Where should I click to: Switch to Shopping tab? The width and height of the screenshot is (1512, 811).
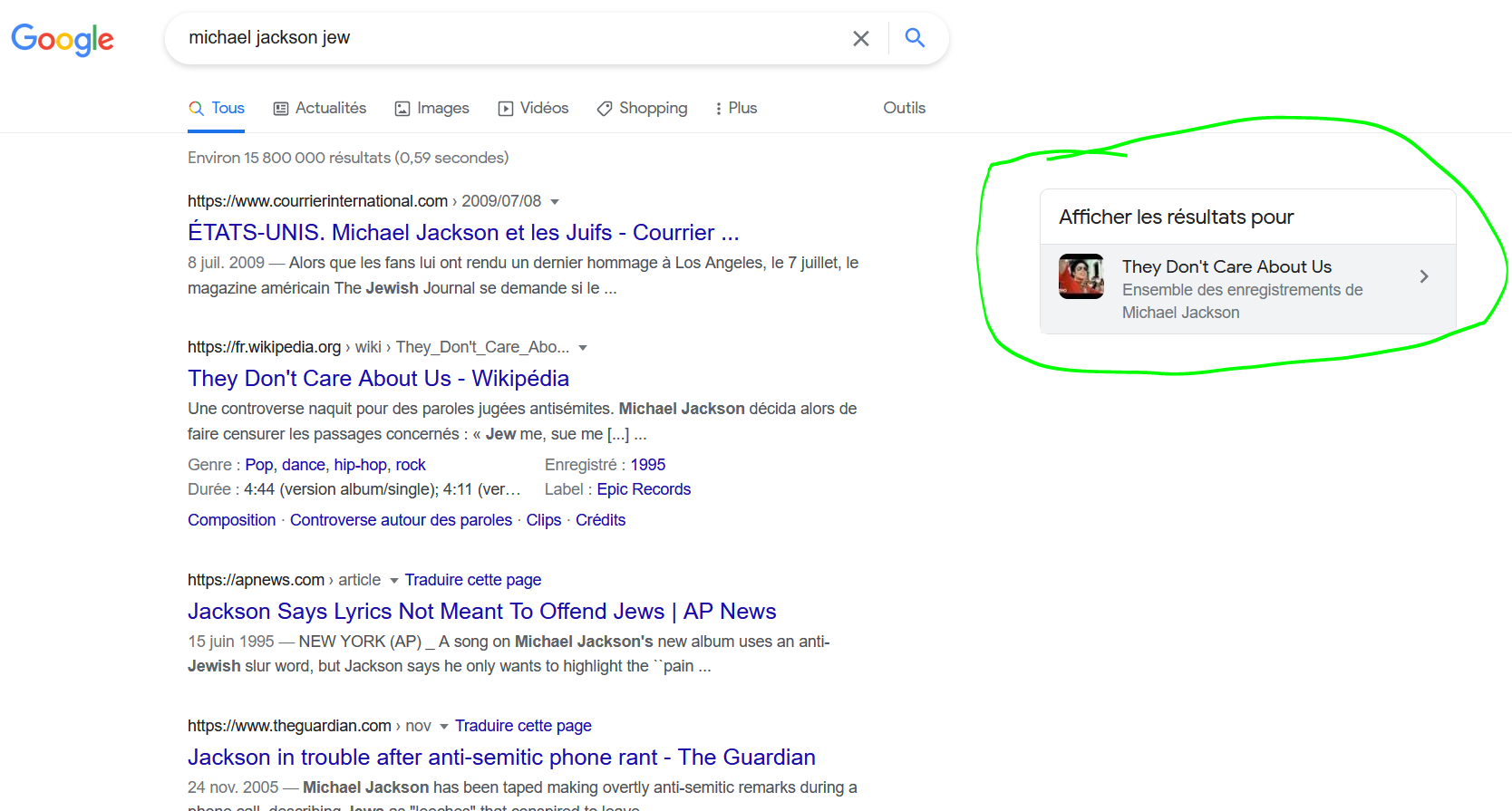[643, 108]
